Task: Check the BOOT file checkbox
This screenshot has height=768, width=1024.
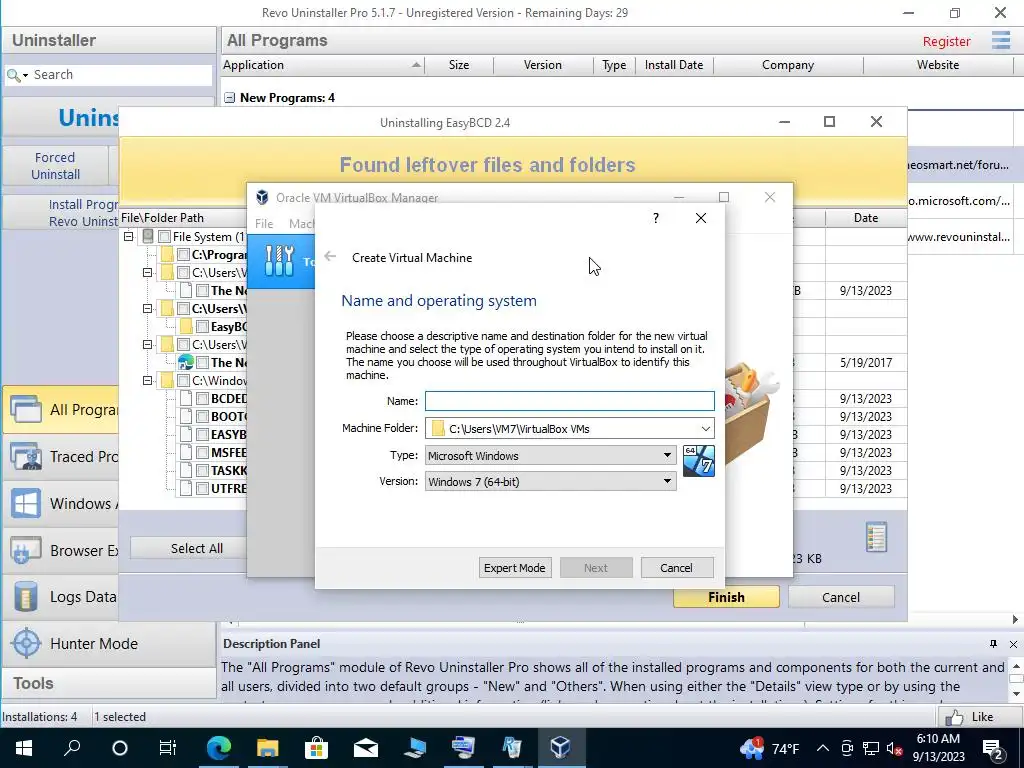Action: point(202,417)
